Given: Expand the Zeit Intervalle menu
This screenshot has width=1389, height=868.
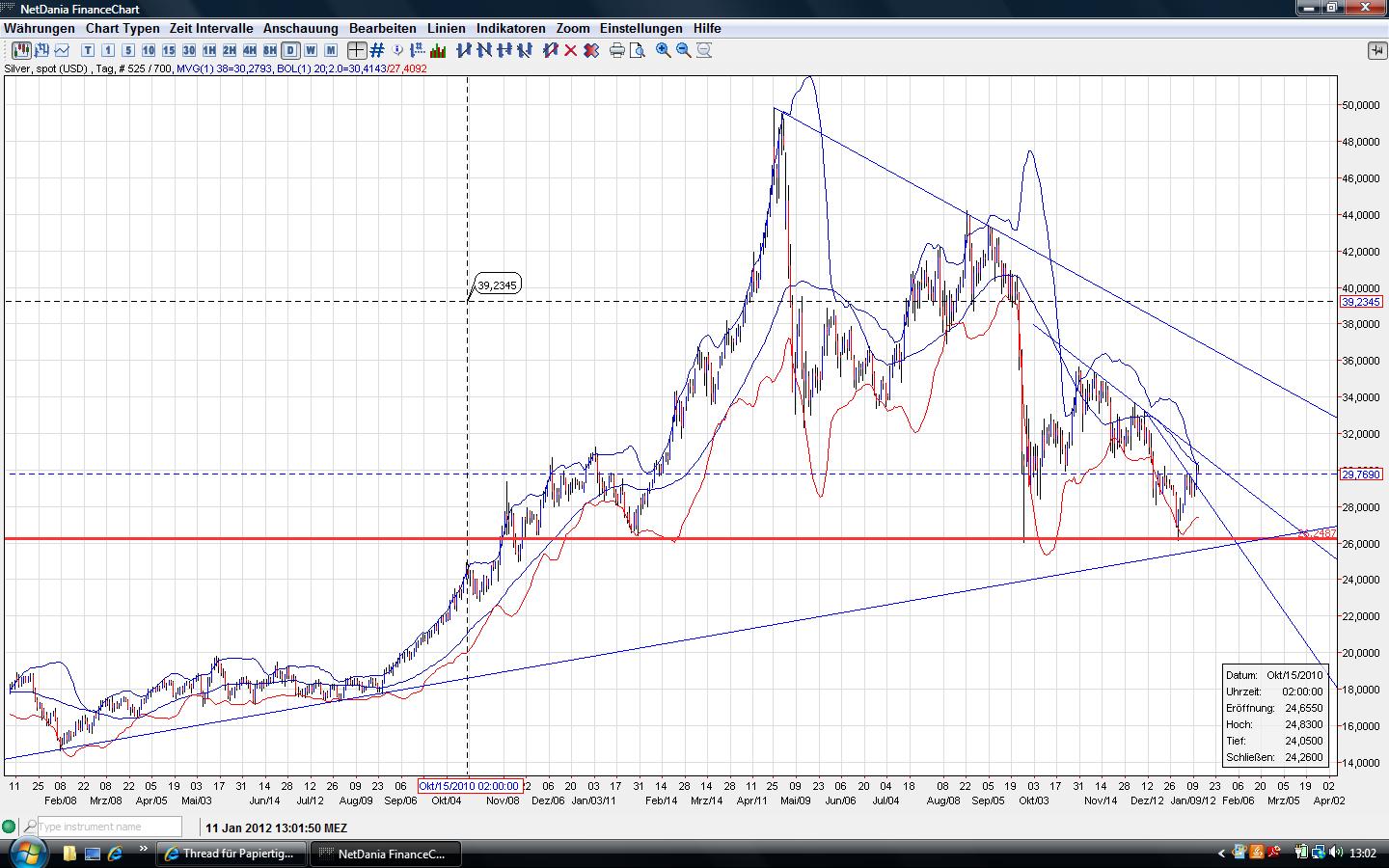Looking at the screenshot, I should click(210, 28).
